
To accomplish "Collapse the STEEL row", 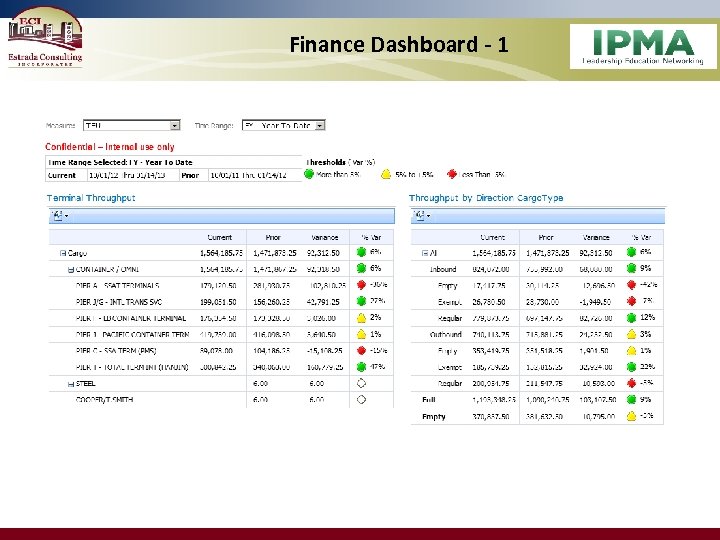I will point(71,384).
